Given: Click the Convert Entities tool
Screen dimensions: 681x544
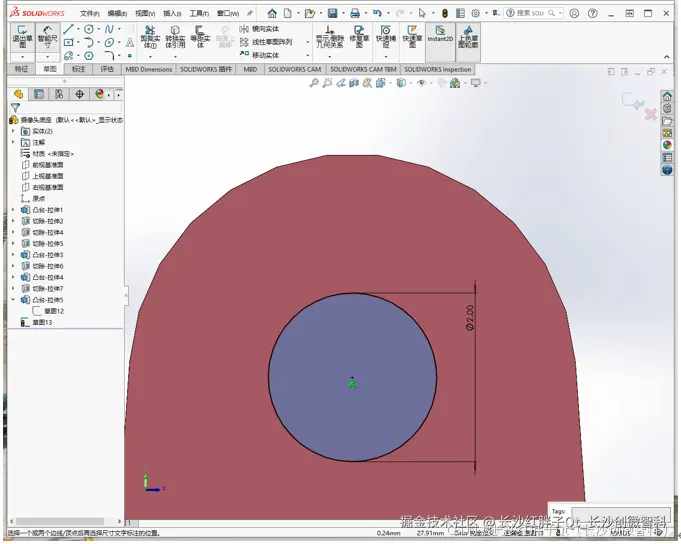Looking at the screenshot, I should (x=175, y=38).
